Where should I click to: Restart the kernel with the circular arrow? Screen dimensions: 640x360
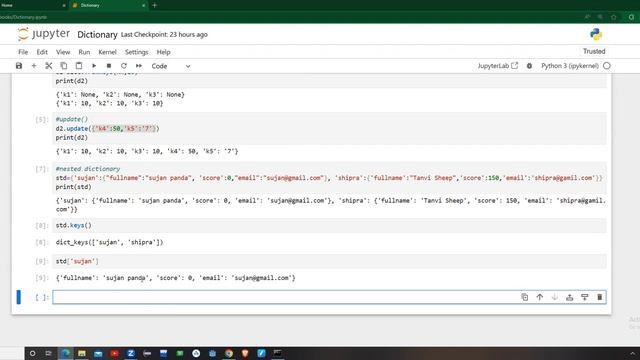124,66
